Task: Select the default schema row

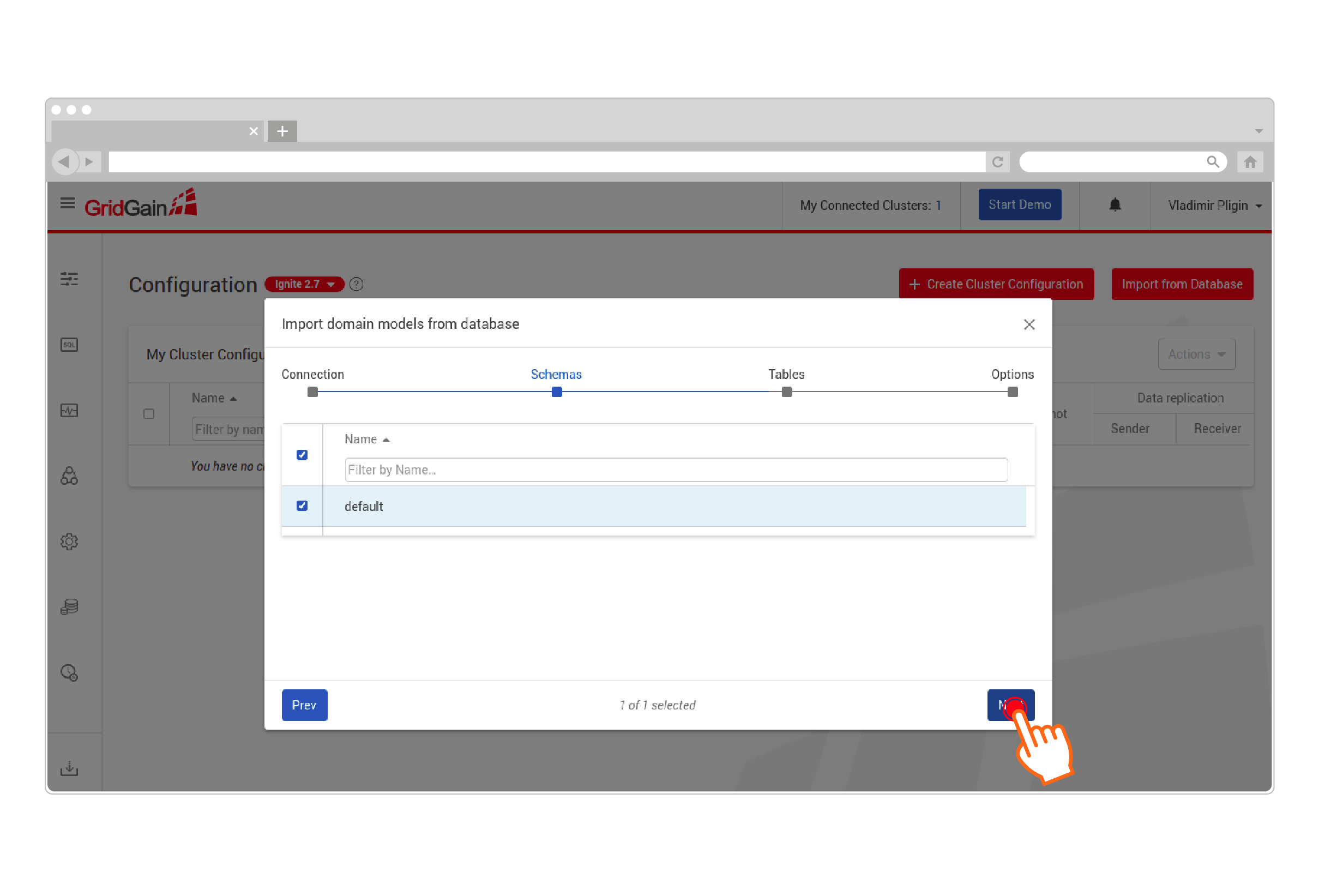Action: (654, 506)
